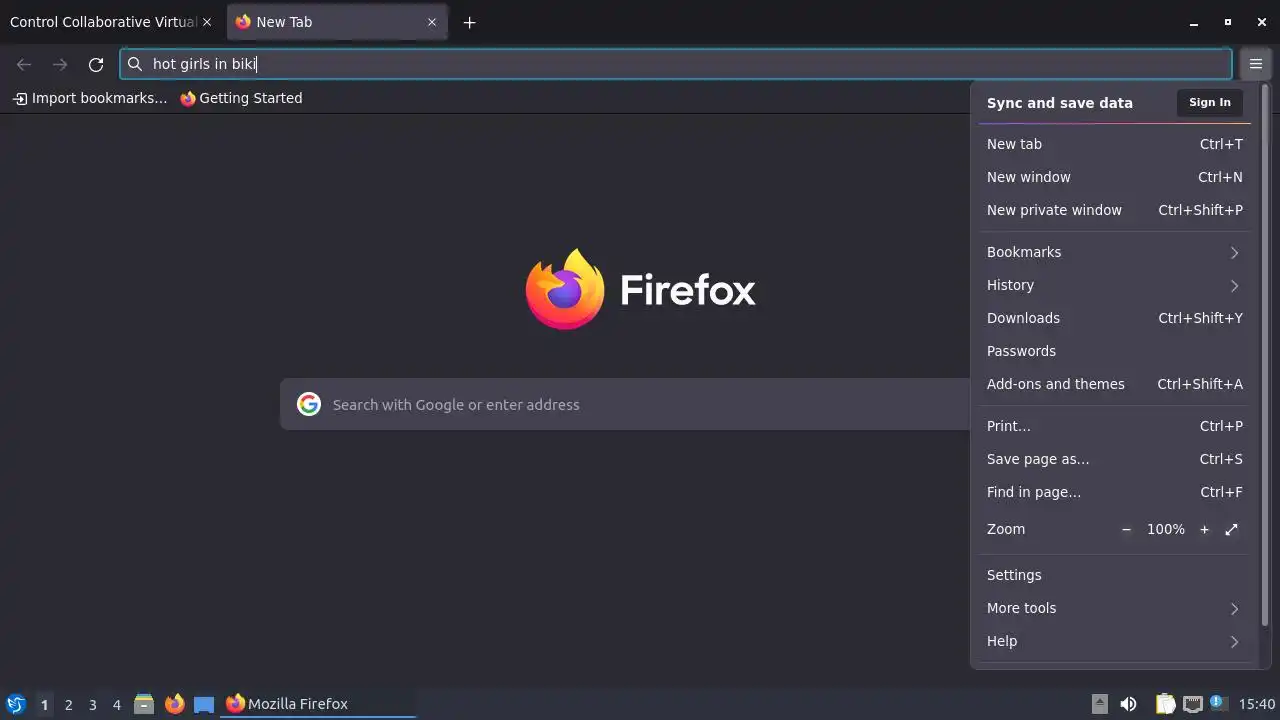This screenshot has height=720, width=1280.
Task: Open Getting Started bookmark
Action: pos(241,98)
